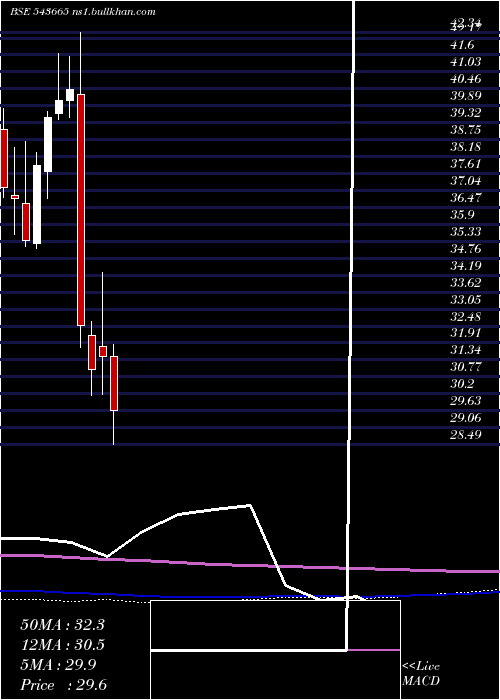Click the '12MA : 30.5' indicator text
500x700 pixels.
click(62, 645)
